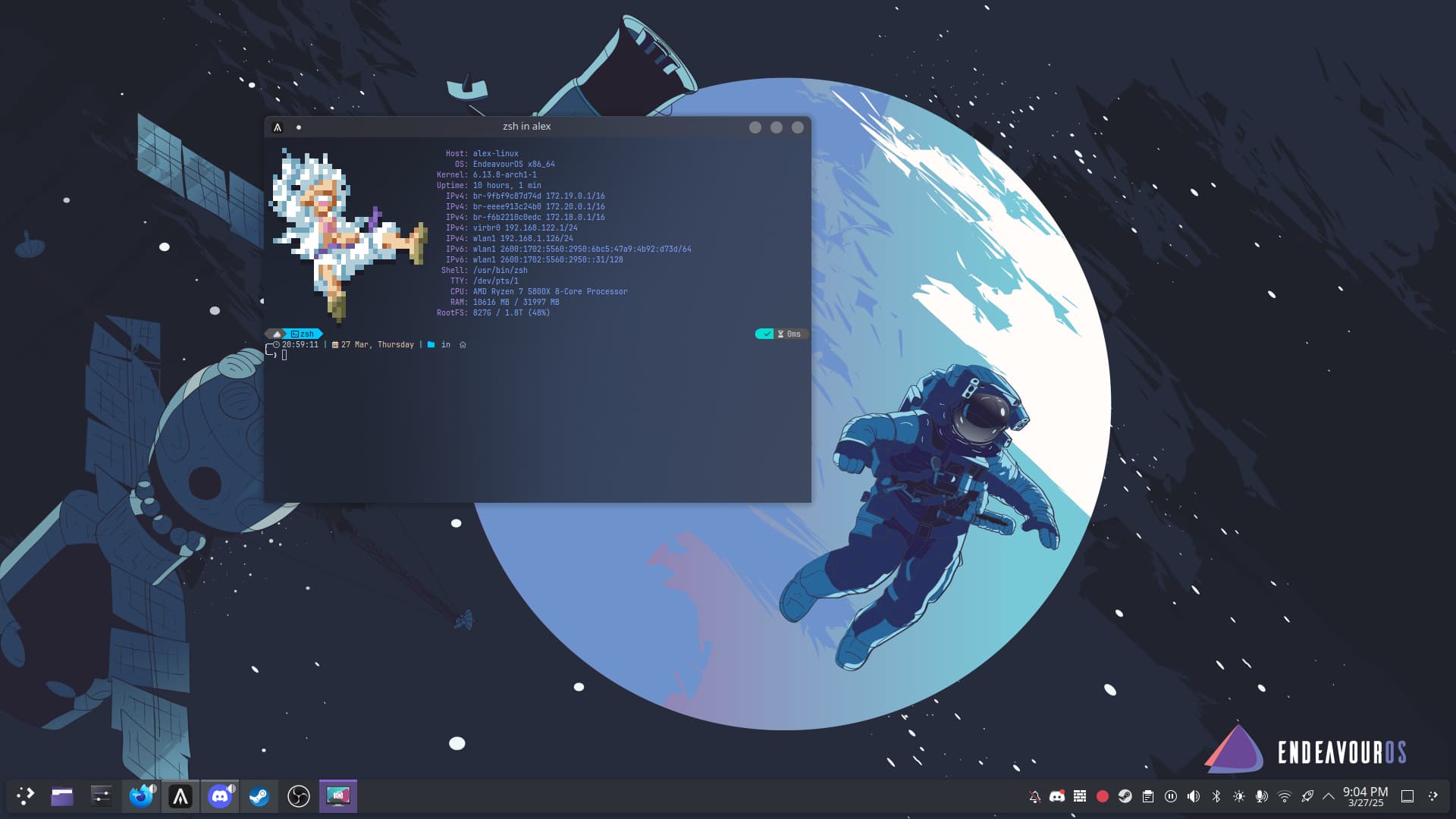Viewport: 1456px width, 819px height.
Task: Open the Discord window from the taskbar
Action: [x=220, y=796]
